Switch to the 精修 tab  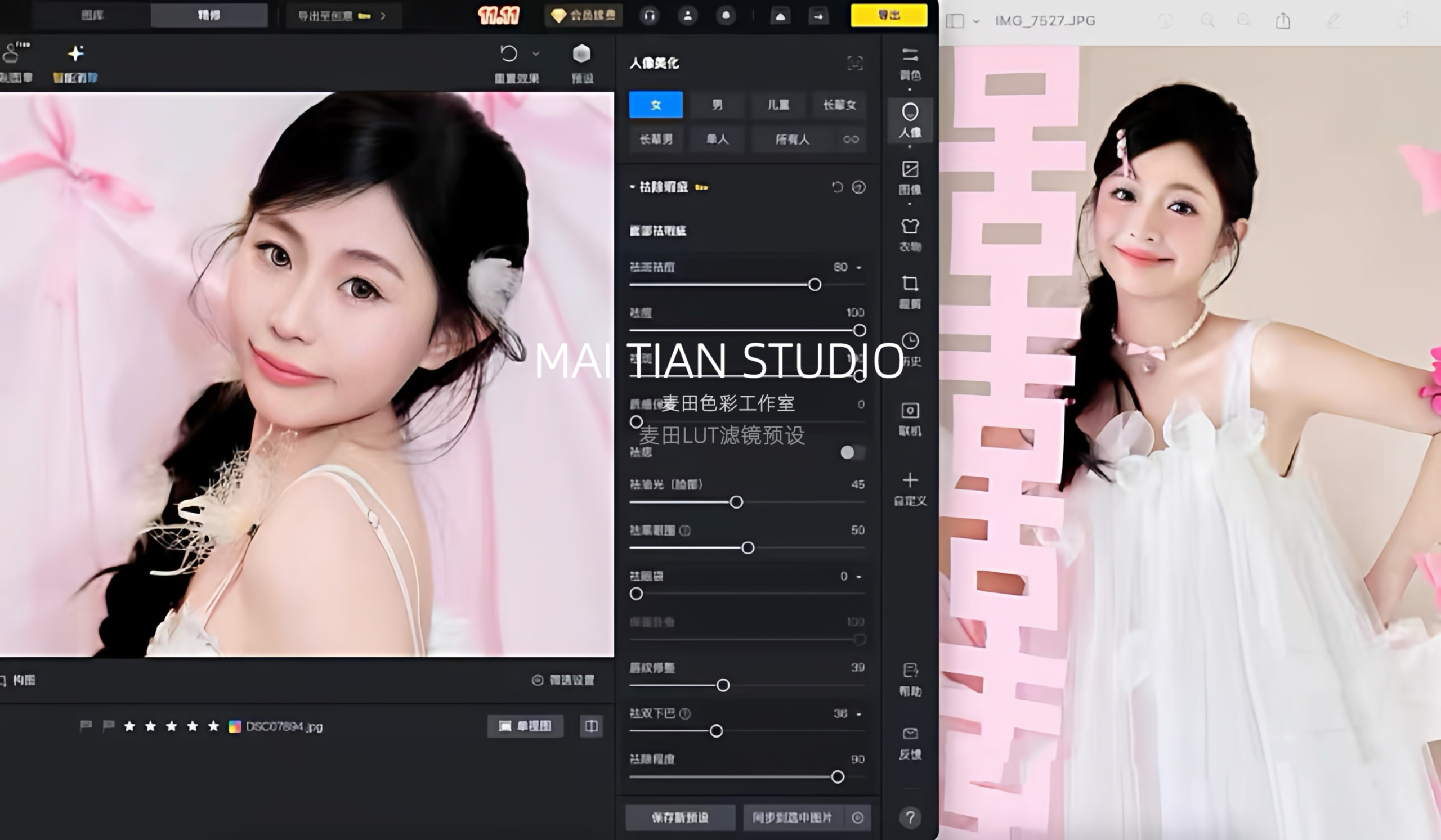click(209, 15)
